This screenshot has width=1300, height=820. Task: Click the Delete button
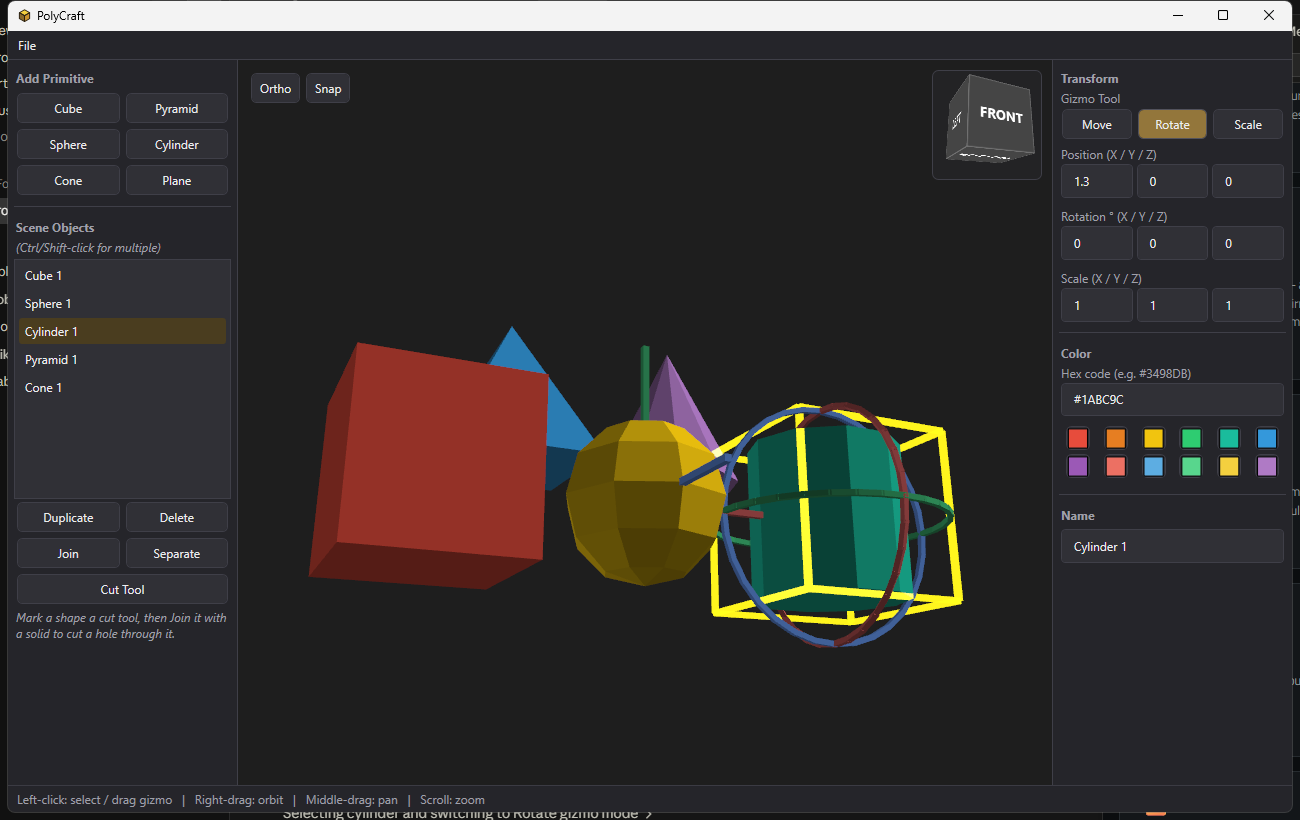pyautogui.click(x=177, y=517)
